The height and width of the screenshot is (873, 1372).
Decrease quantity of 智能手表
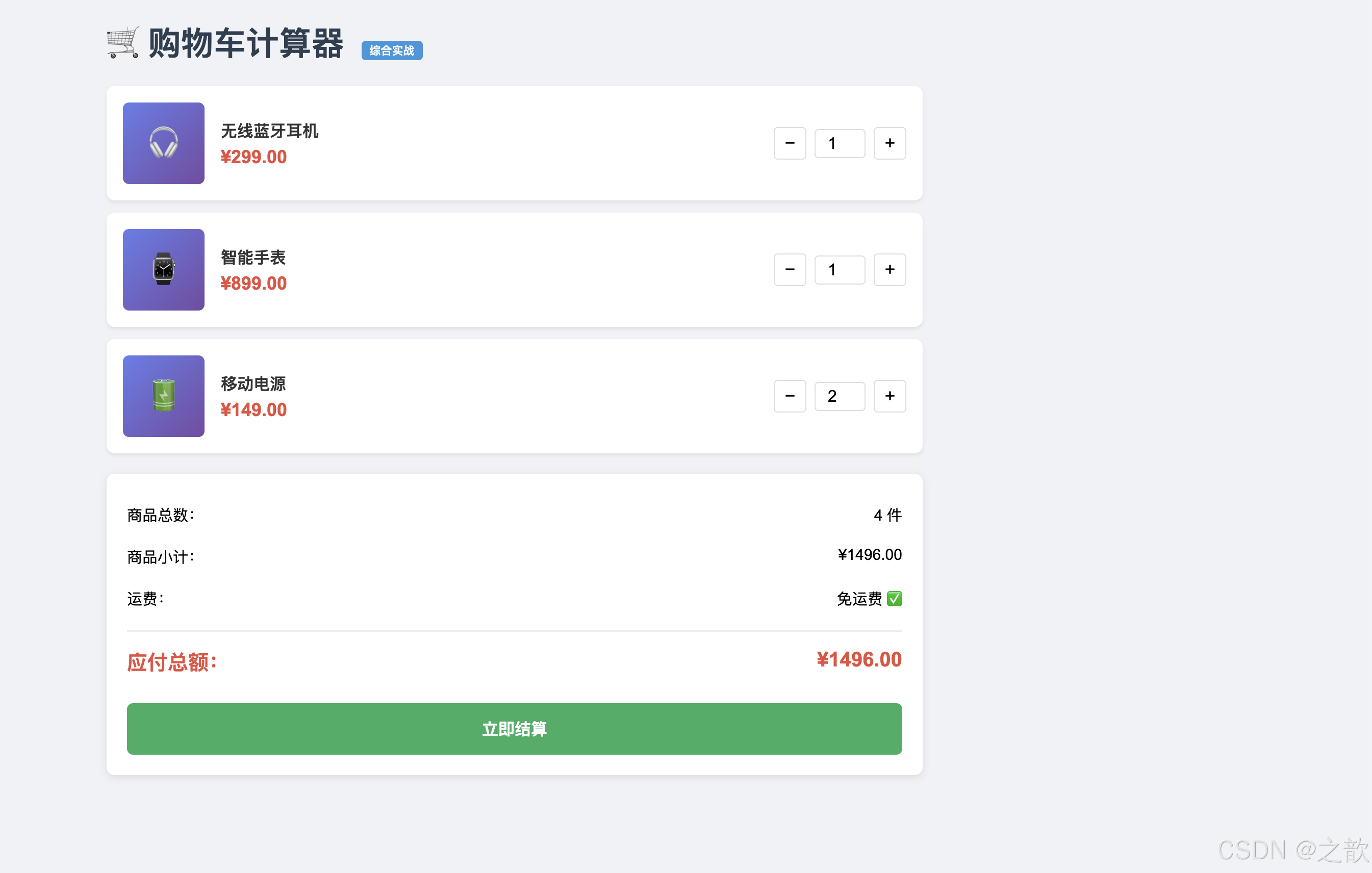coord(790,269)
